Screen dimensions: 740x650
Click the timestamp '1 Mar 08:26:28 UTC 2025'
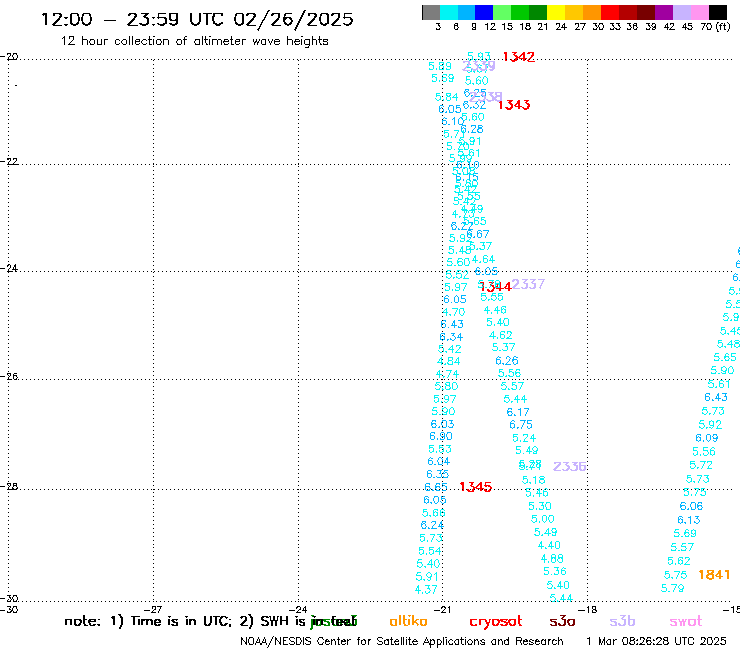[x=656, y=642]
